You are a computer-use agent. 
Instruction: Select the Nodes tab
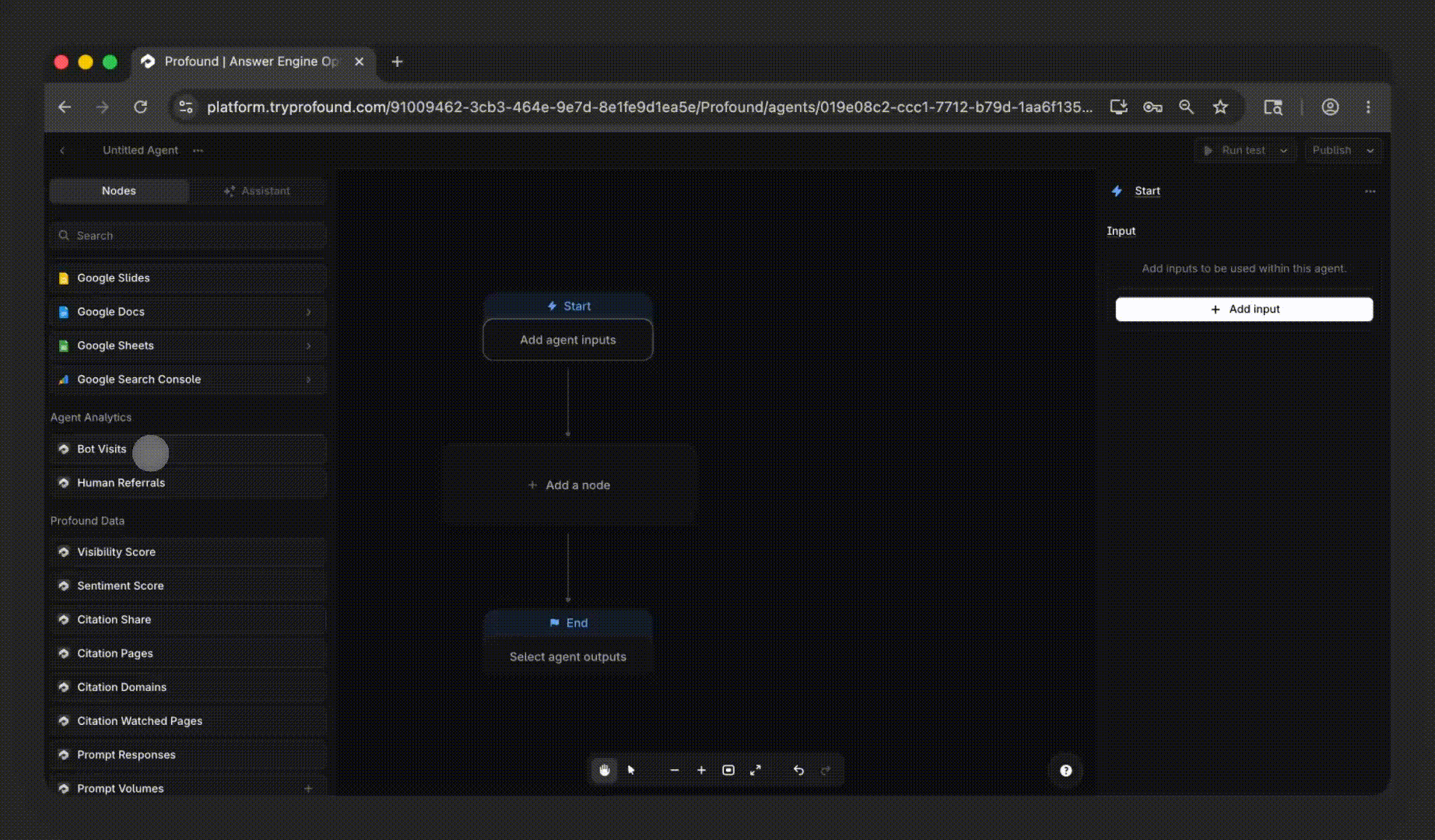point(119,191)
